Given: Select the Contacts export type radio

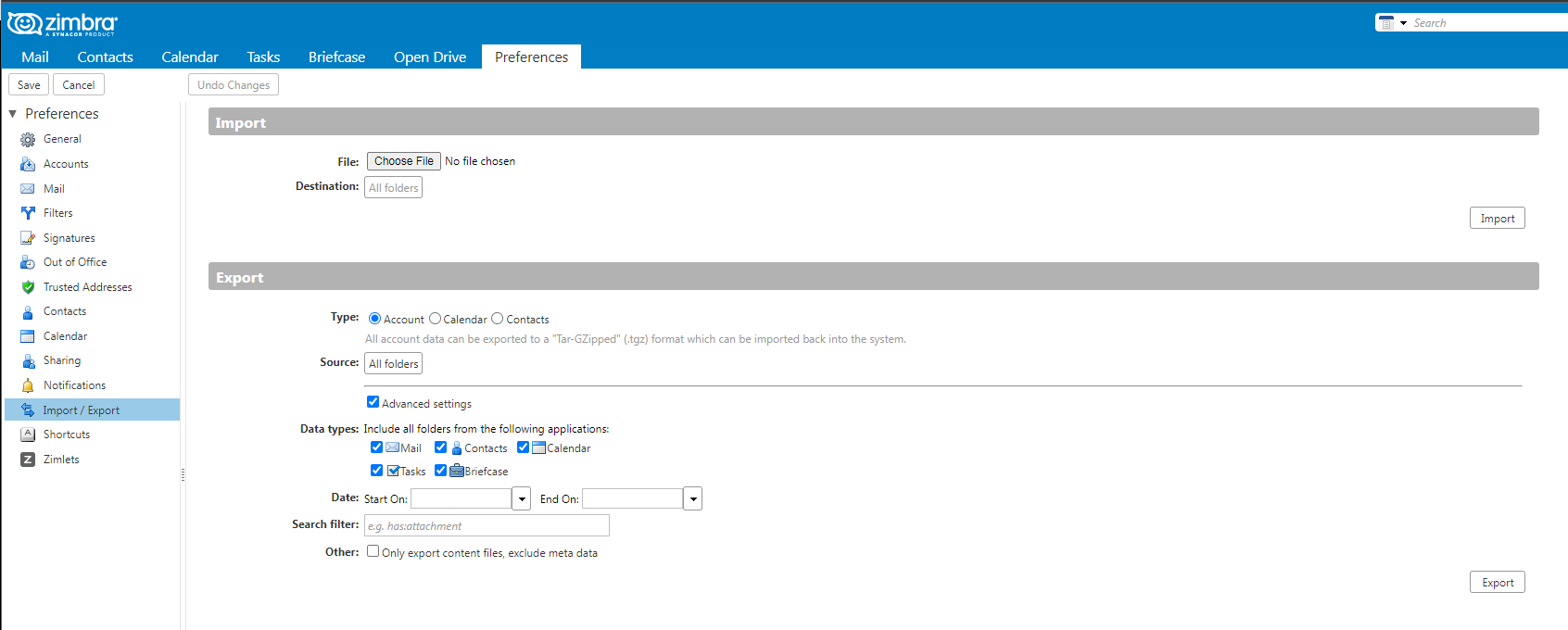Looking at the screenshot, I should pos(498,319).
